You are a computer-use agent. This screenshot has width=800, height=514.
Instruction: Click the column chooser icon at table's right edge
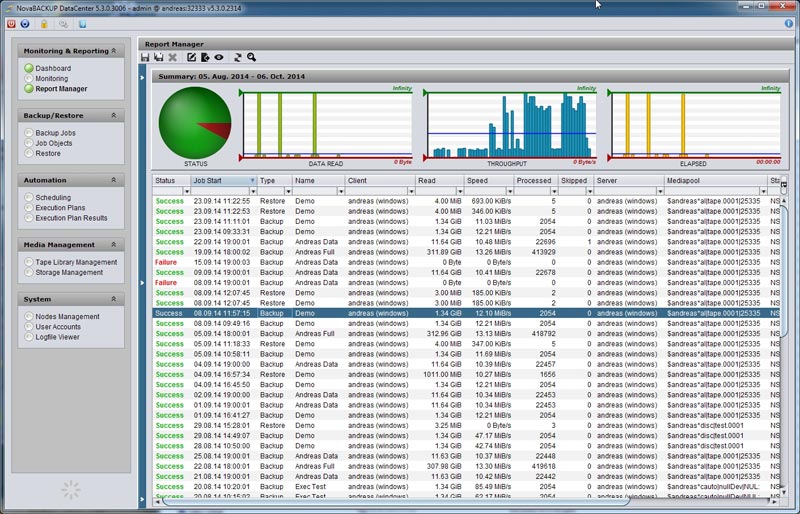coord(784,185)
